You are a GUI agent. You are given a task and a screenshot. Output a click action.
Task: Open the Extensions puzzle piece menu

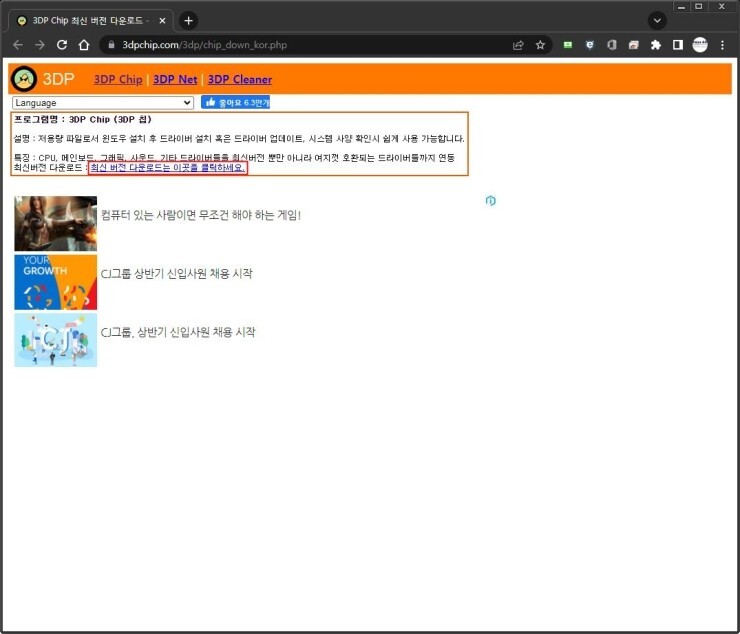pyautogui.click(x=656, y=45)
